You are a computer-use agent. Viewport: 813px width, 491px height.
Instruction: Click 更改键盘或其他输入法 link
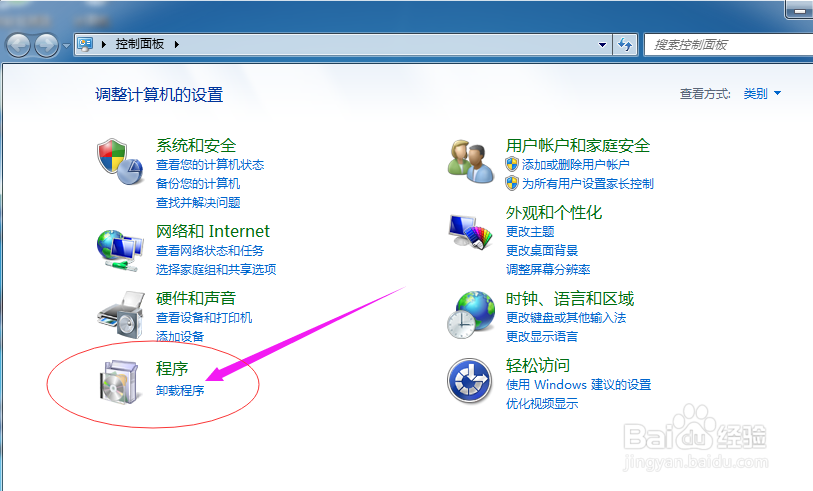pyautogui.click(x=566, y=318)
